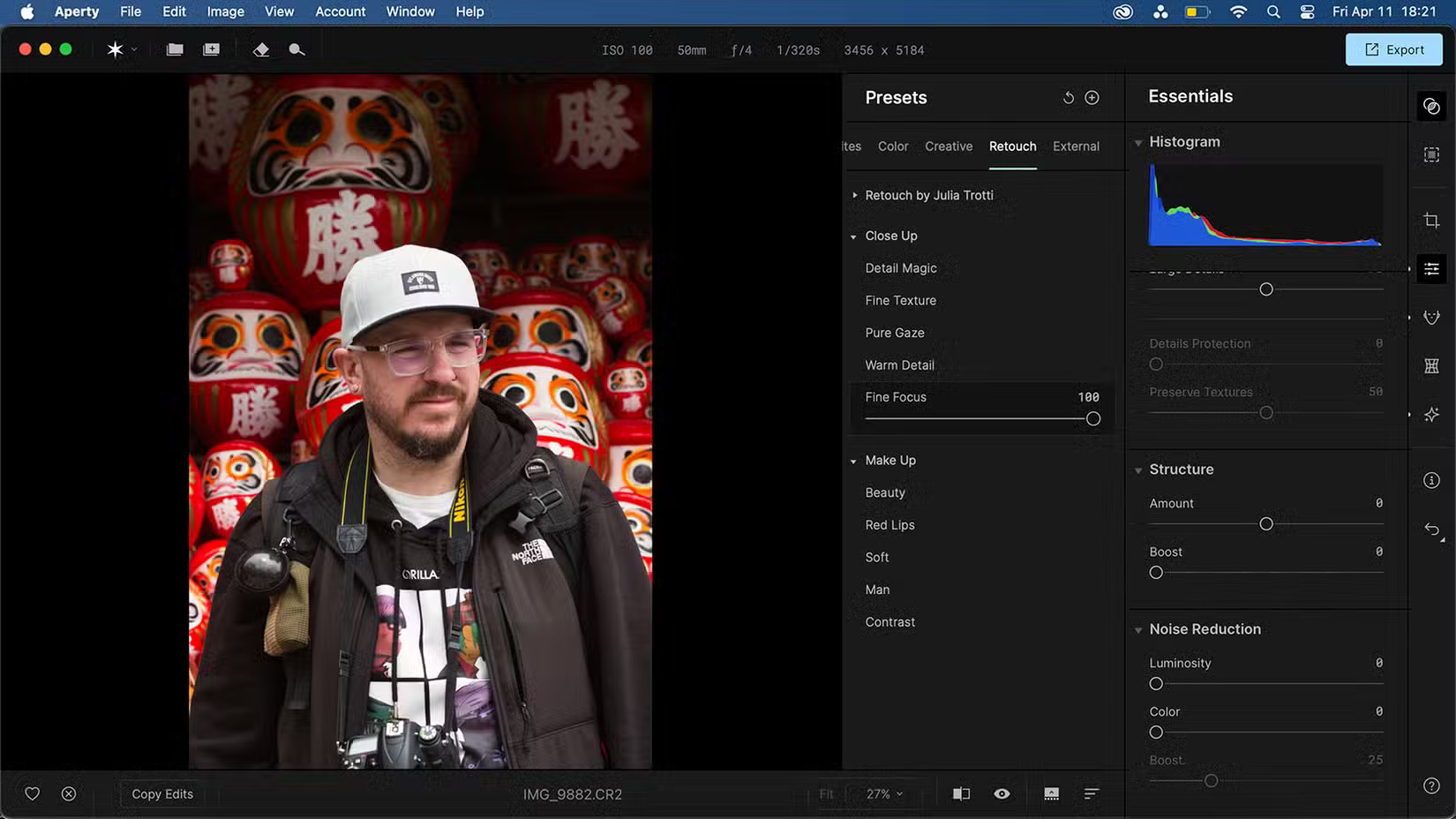Click the before/after compare icon

tap(961, 793)
